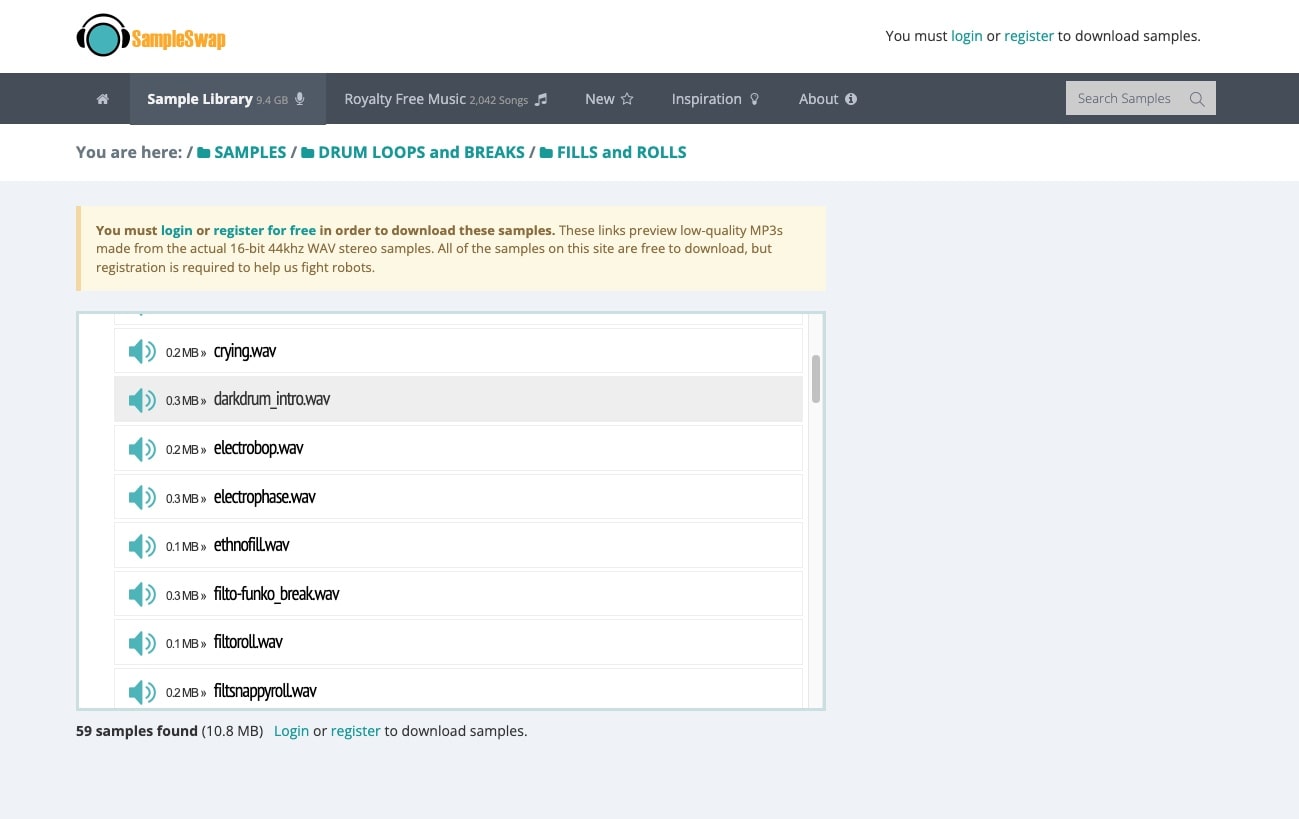Open Royalty Free Music section
1299x819 pixels.
445,99
